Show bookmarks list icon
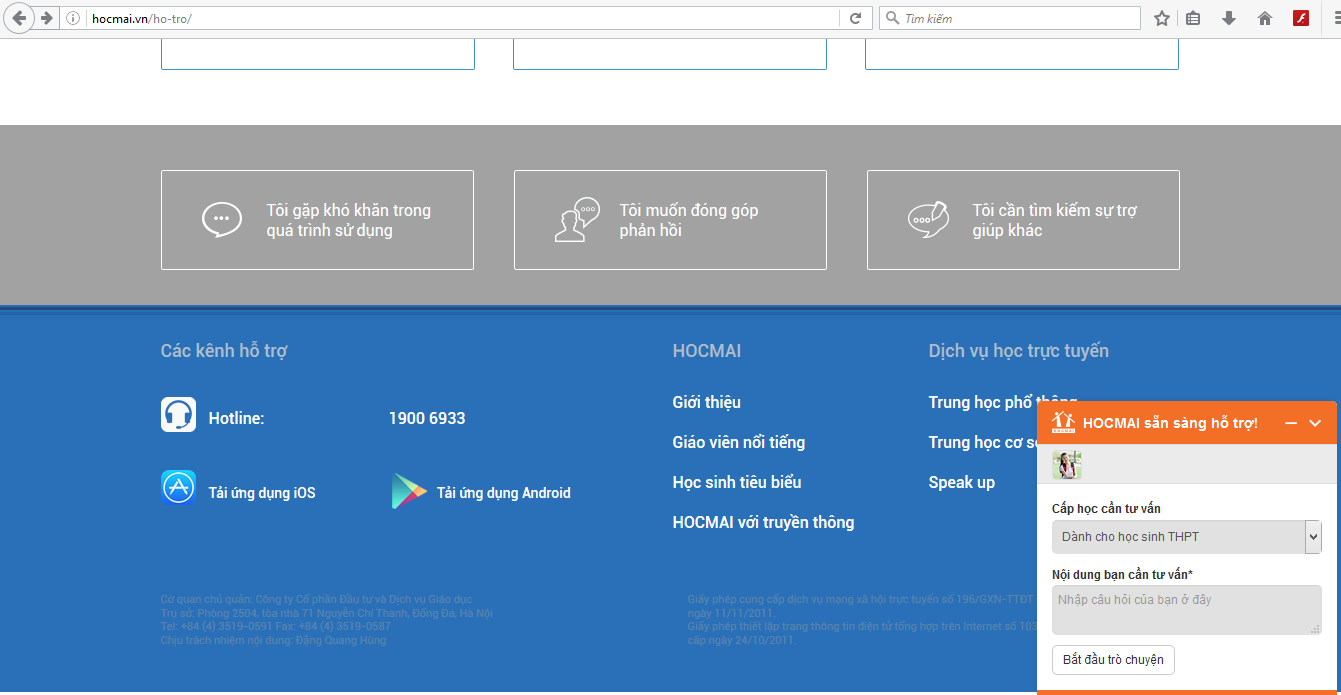The height and width of the screenshot is (695, 1341). 1193,18
